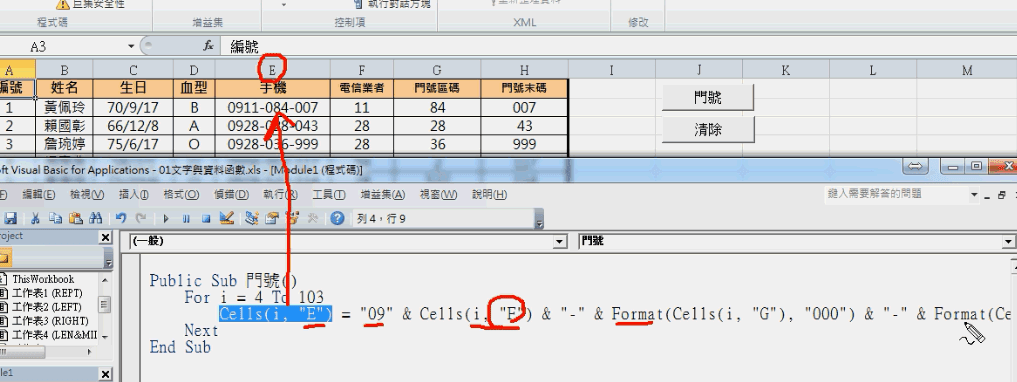1017x382 pixels.
Task: Restore the inner code window
Action: (x=1001, y=195)
